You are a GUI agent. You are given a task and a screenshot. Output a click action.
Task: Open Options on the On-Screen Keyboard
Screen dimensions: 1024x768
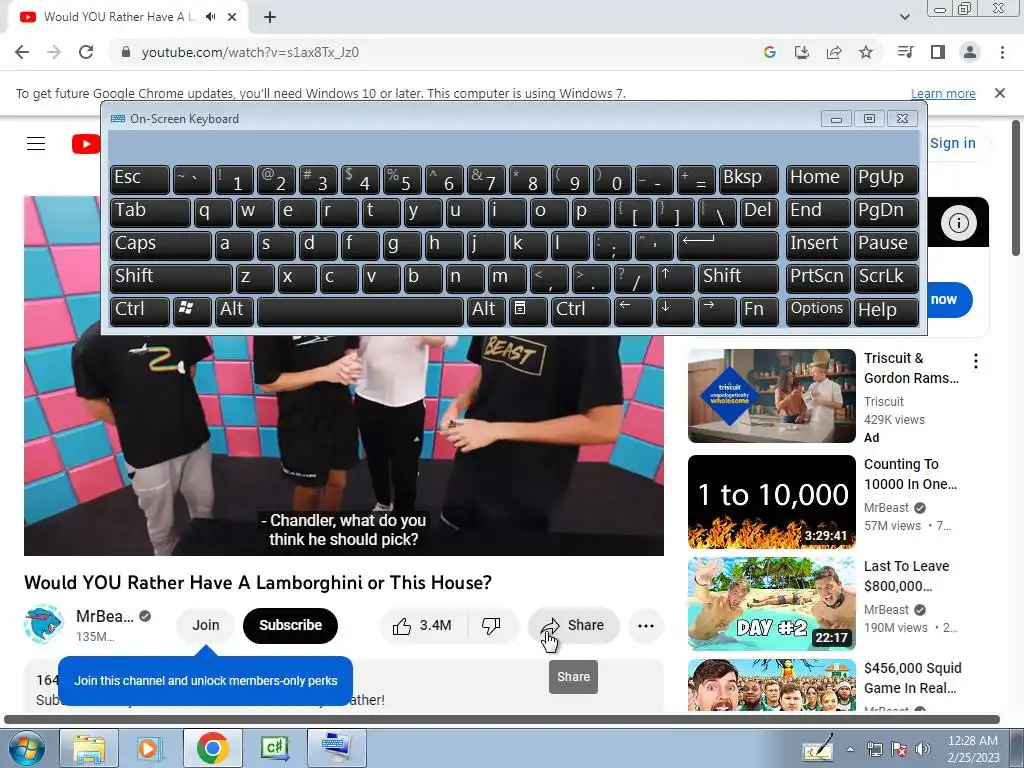point(818,312)
